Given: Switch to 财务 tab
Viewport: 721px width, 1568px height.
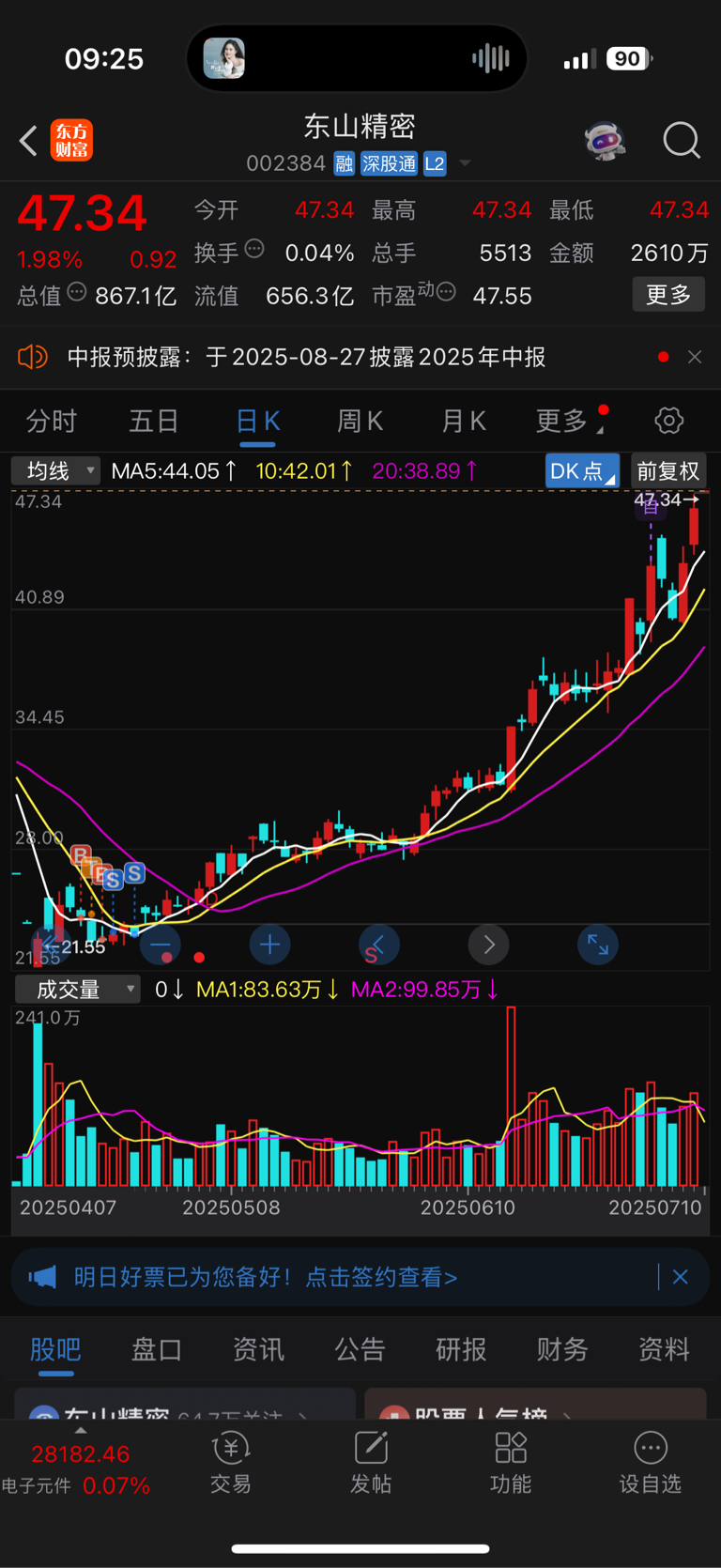Looking at the screenshot, I should tap(562, 1349).
